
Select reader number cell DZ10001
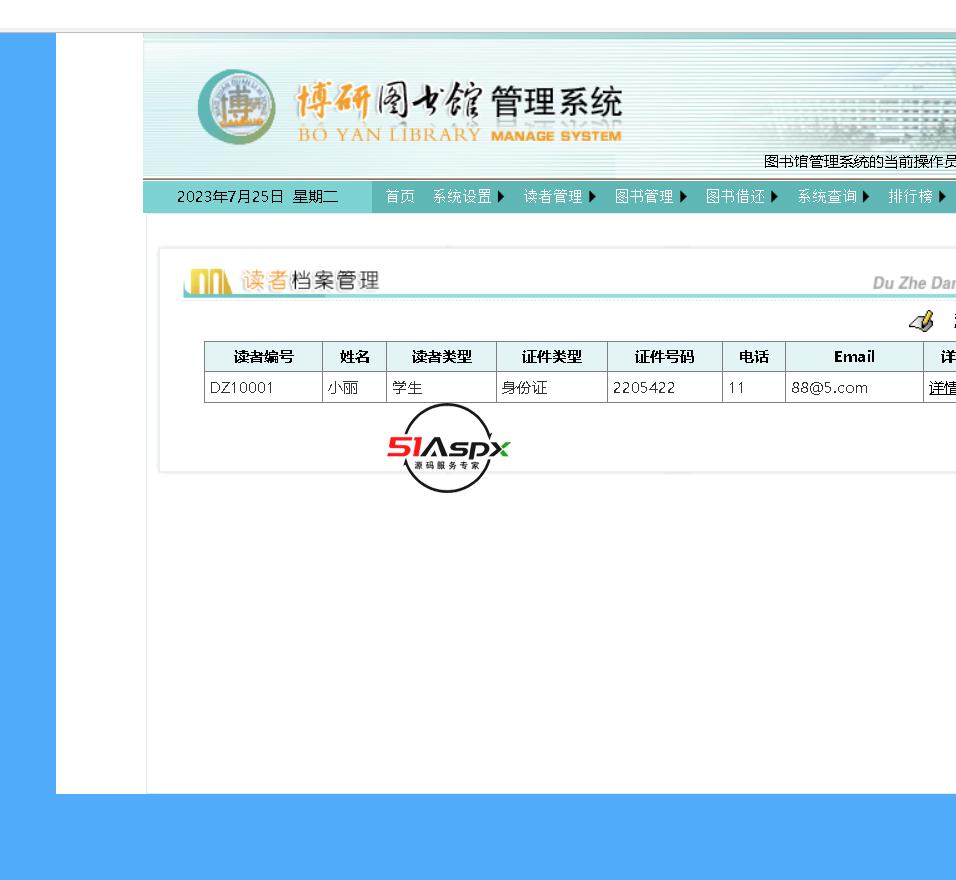(x=263, y=388)
